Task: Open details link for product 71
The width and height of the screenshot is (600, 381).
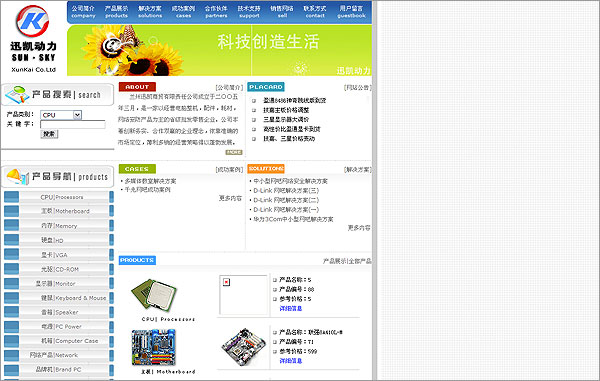Action: point(291,361)
